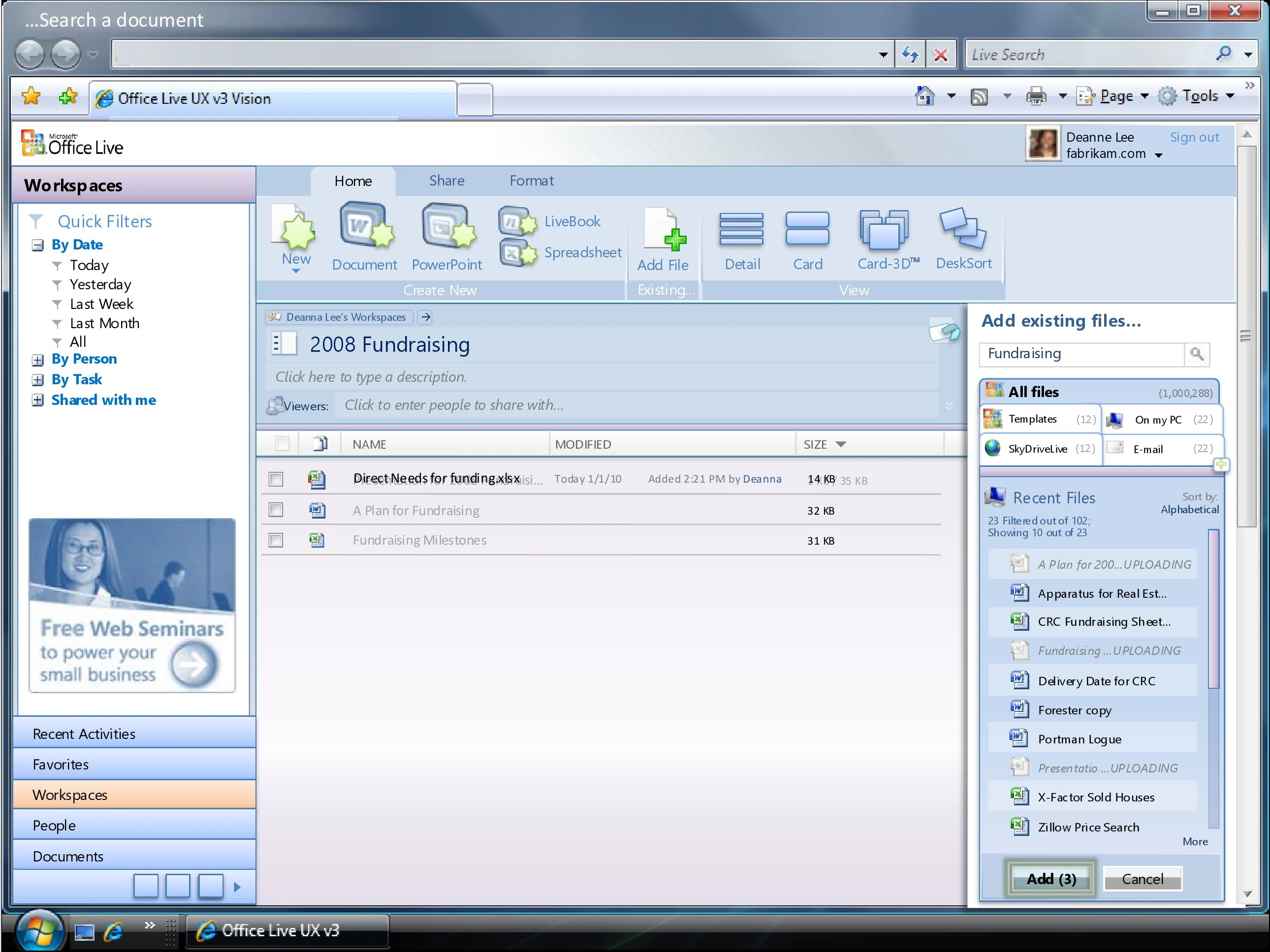Click the search magnifier in Add existing files
The height and width of the screenshot is (952, 1270).
click(1197, 354)
